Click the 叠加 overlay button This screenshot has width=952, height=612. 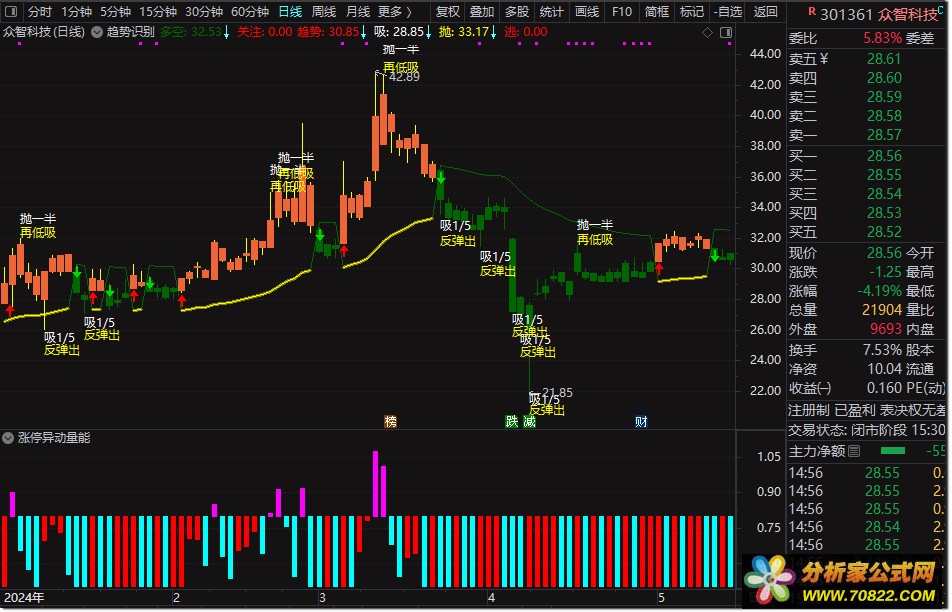[x=482, y=12]
